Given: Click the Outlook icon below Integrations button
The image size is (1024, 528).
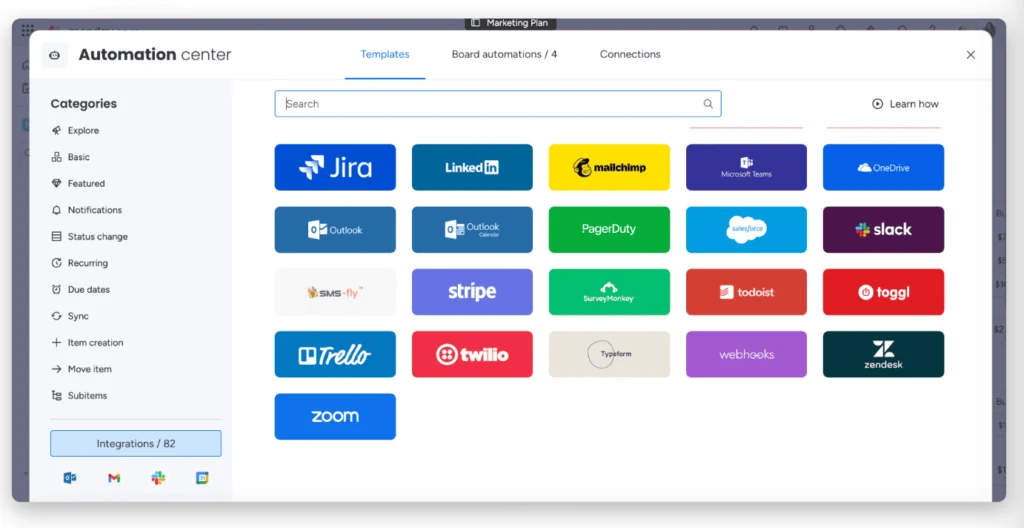Looking at the screenshot, I should (70, 478).
